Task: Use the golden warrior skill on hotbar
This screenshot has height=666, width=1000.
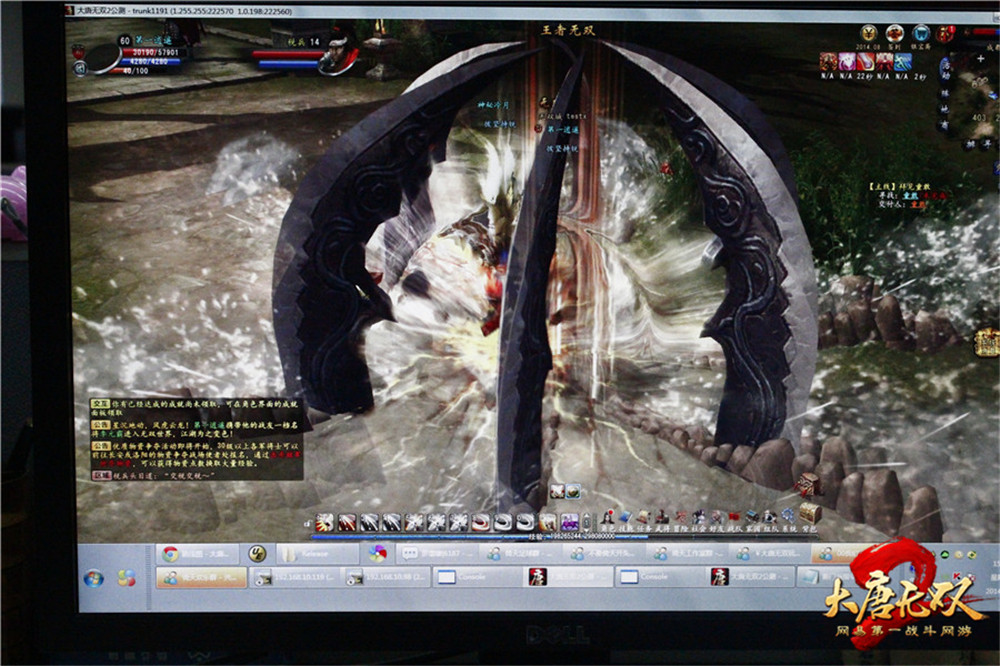Action: click(547, 522)
